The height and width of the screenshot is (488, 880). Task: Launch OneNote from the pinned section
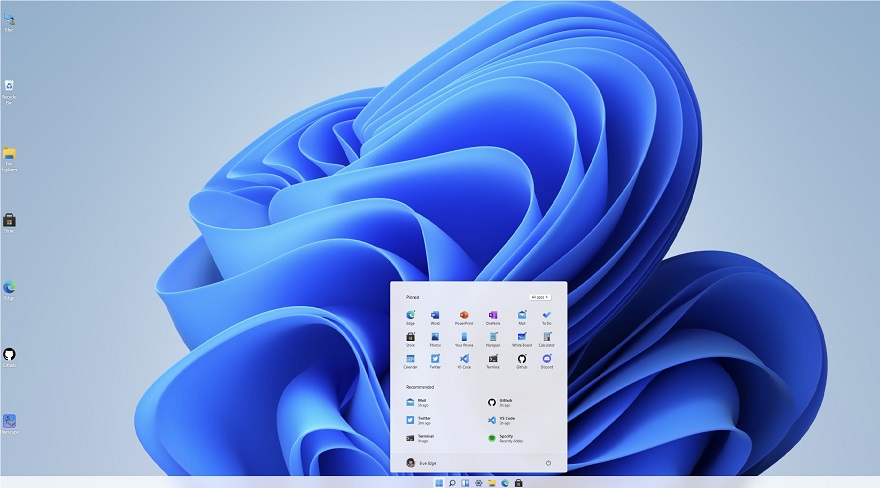[493, 315]
